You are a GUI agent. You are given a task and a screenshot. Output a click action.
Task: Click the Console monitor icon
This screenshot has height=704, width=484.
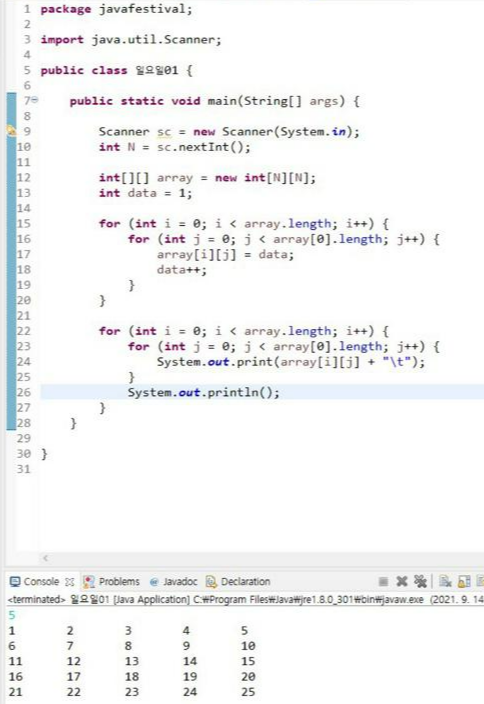click(15, 582)
